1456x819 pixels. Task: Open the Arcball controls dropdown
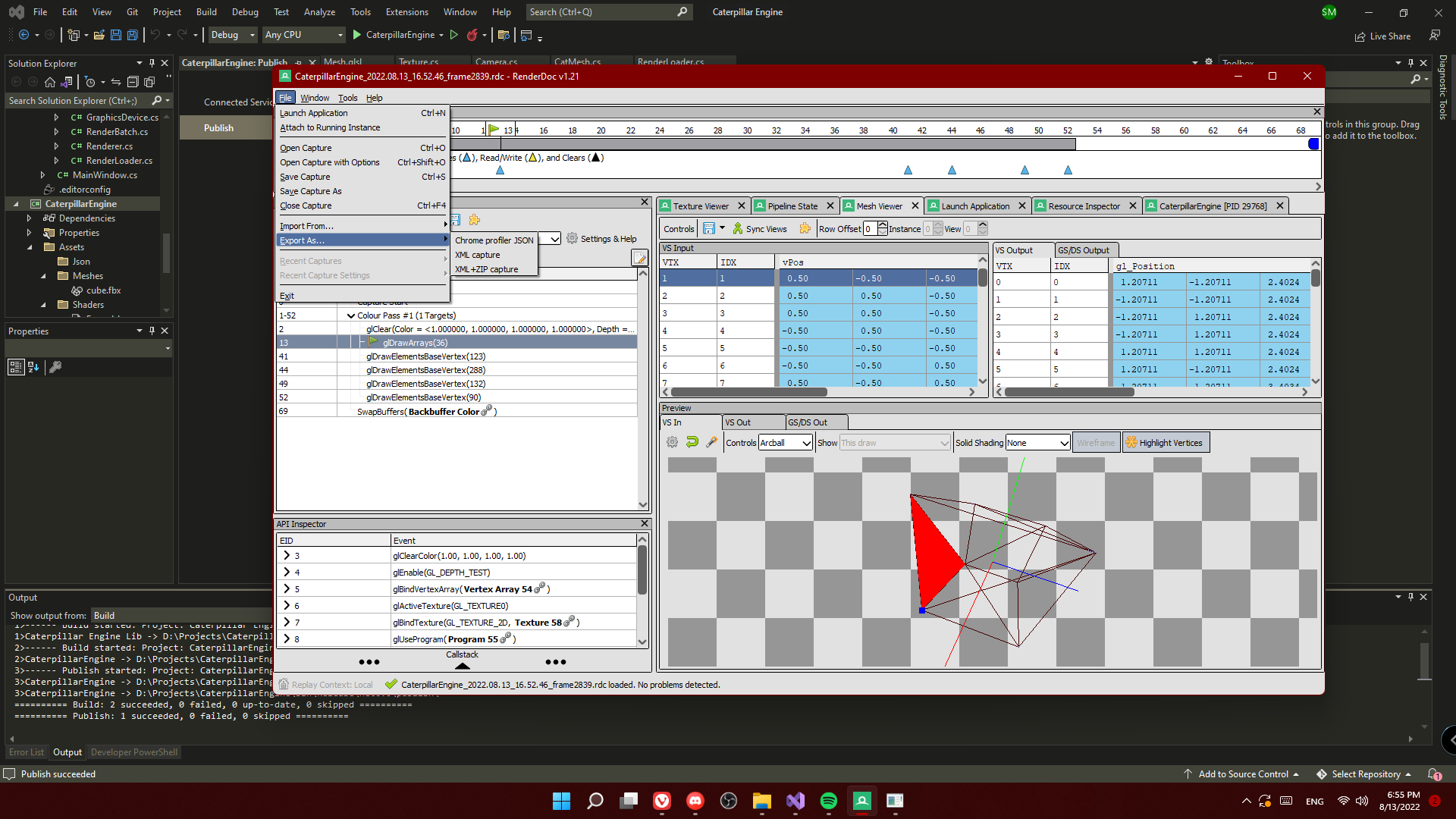(x=786, y=443)
